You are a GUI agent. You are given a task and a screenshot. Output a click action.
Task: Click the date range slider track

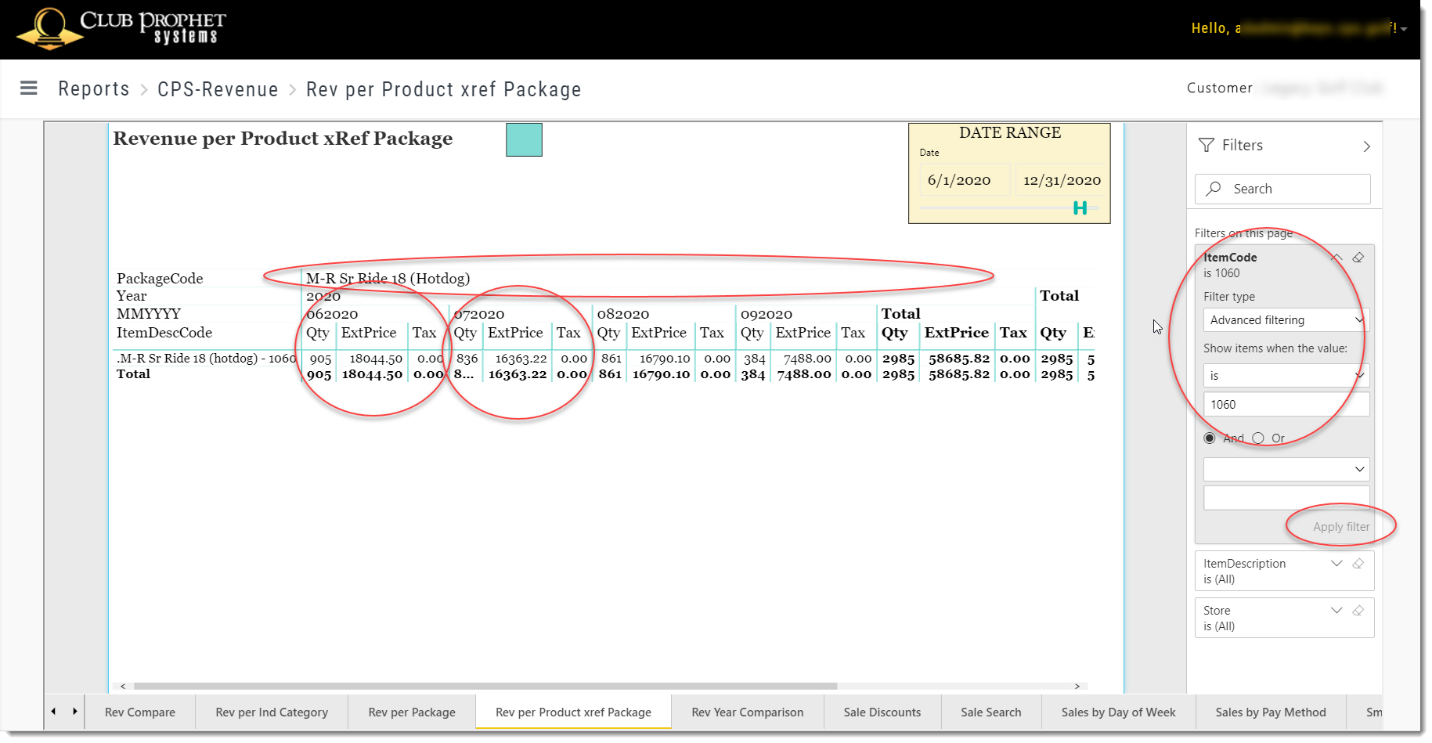(x=1009, y=208)
